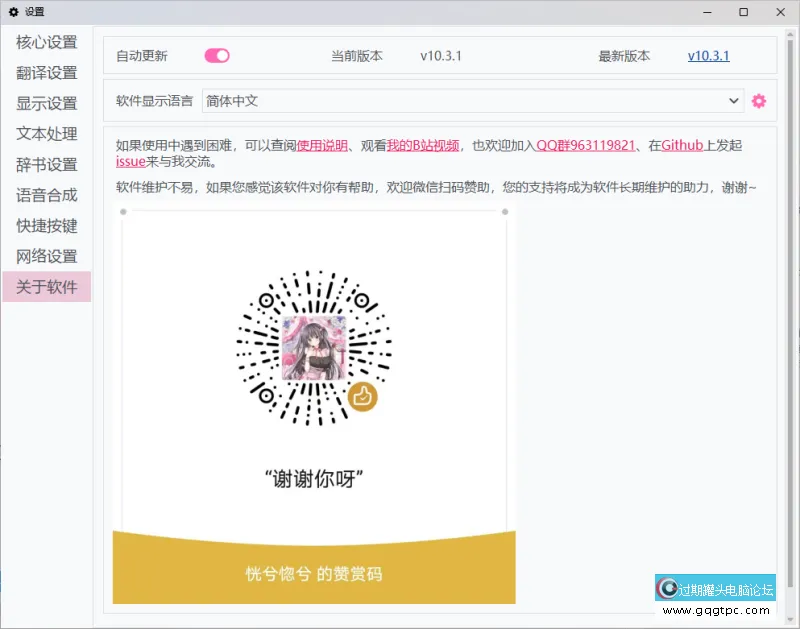
Task: Open the Github link
Action: pyautogui.click(x=683, y=145)
